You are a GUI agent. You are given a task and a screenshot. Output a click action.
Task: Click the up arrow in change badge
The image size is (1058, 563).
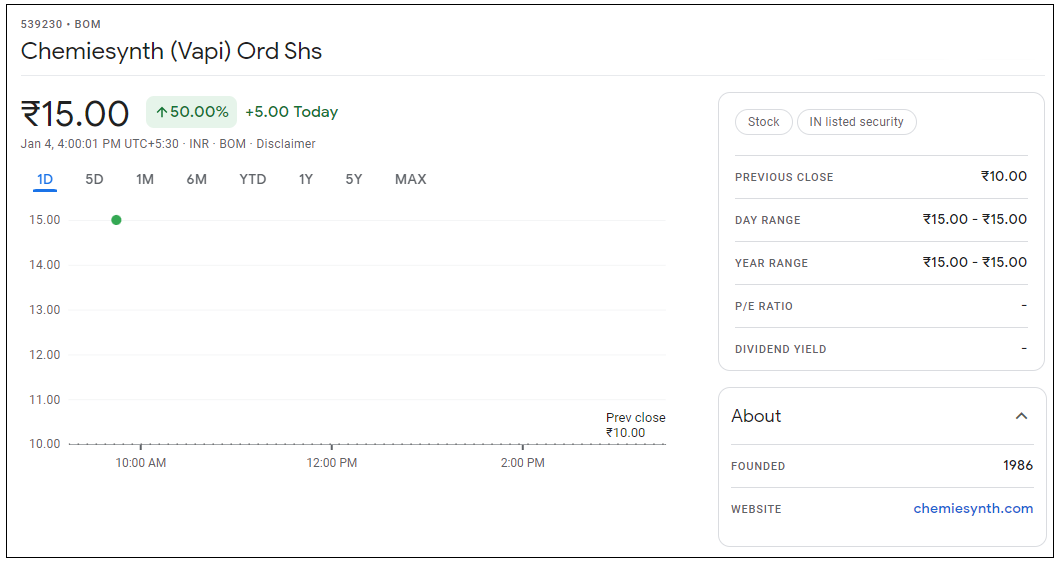[161, 112]
